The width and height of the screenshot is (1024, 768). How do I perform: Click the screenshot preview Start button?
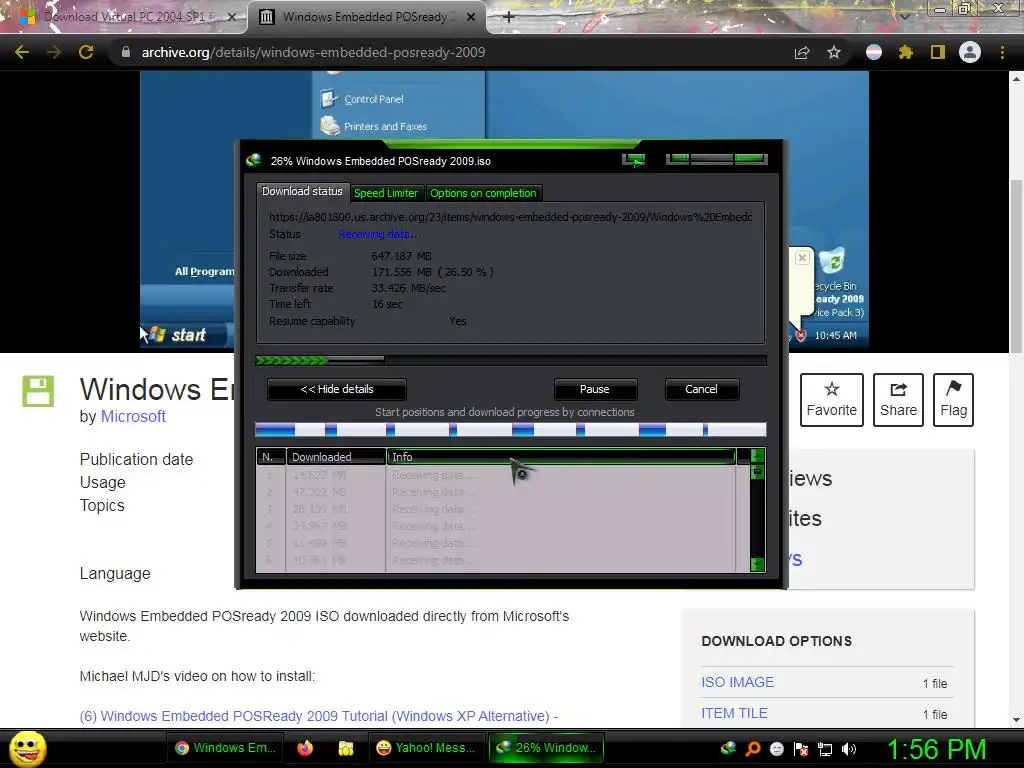[x=183, y=335]
